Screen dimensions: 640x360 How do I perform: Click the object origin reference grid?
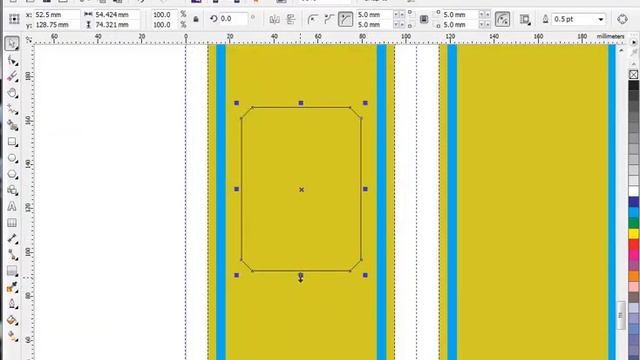point(14,19)
